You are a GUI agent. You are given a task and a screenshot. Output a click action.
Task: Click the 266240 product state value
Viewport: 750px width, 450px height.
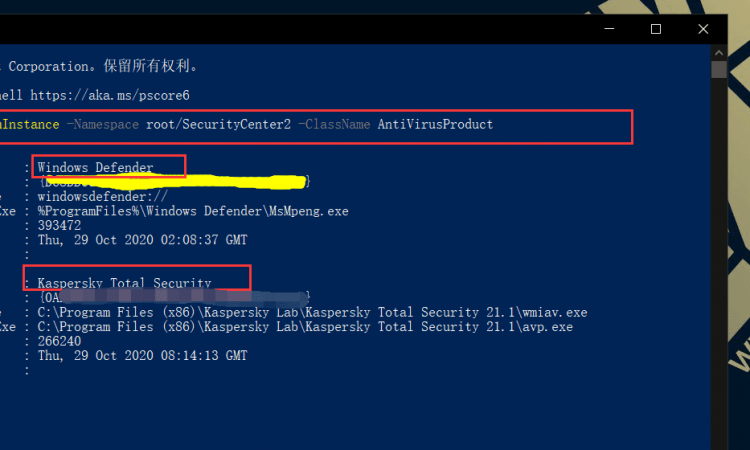click(x=59, y=341)
